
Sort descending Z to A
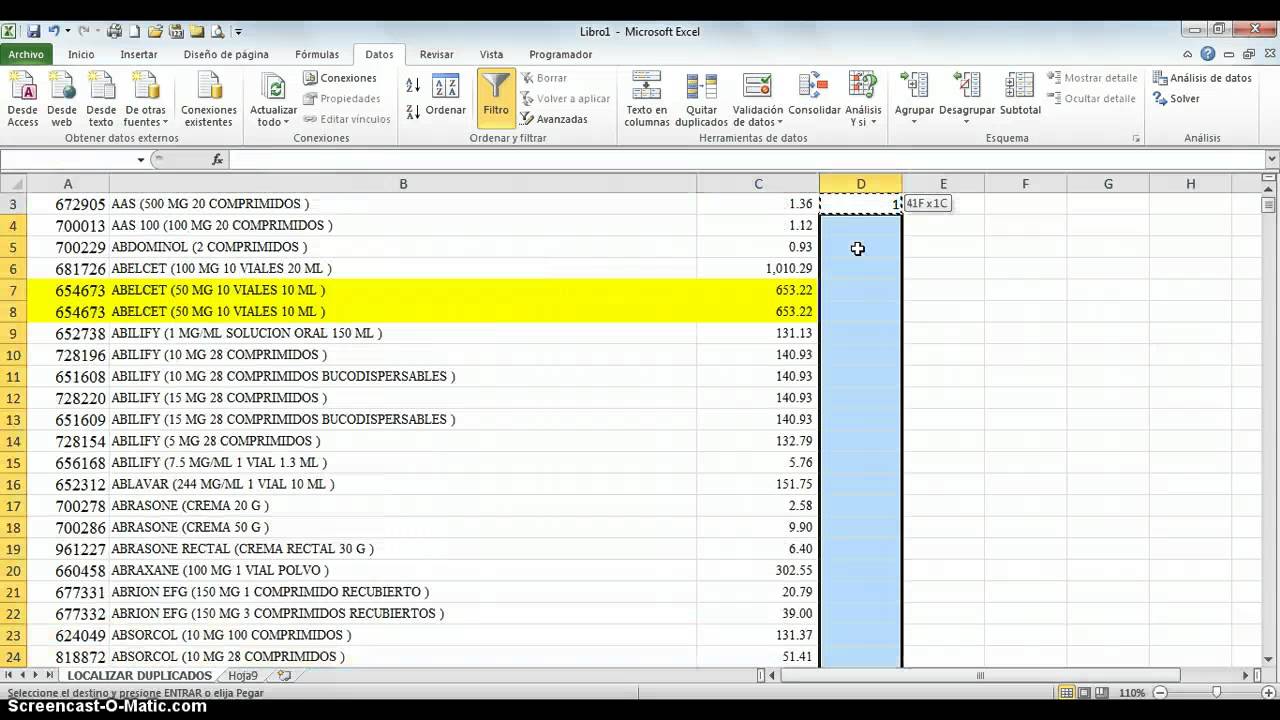(413, 111)
